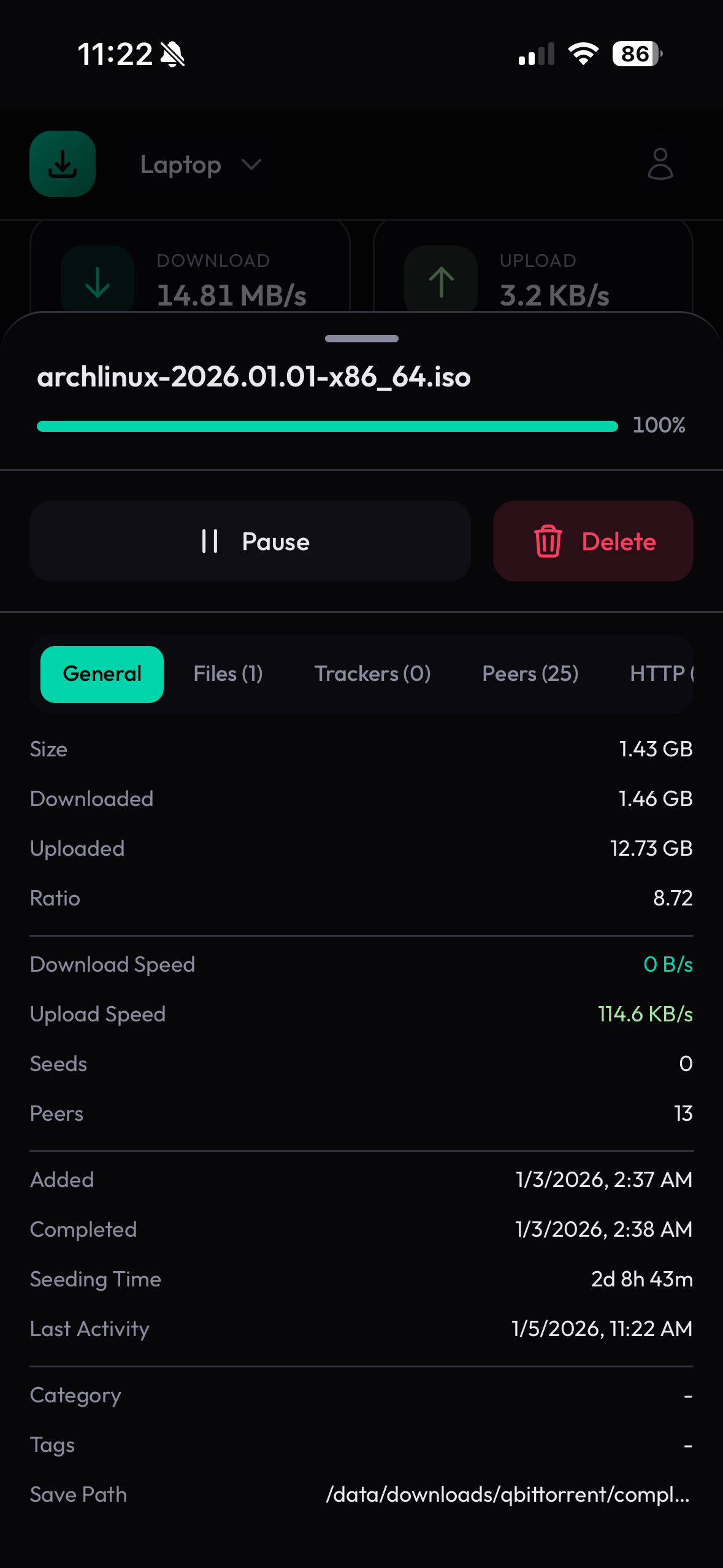Viewport: 723px width, 1568px height.
Task: Tap the sheet drag handle
Action: click(x=361, y=339)
